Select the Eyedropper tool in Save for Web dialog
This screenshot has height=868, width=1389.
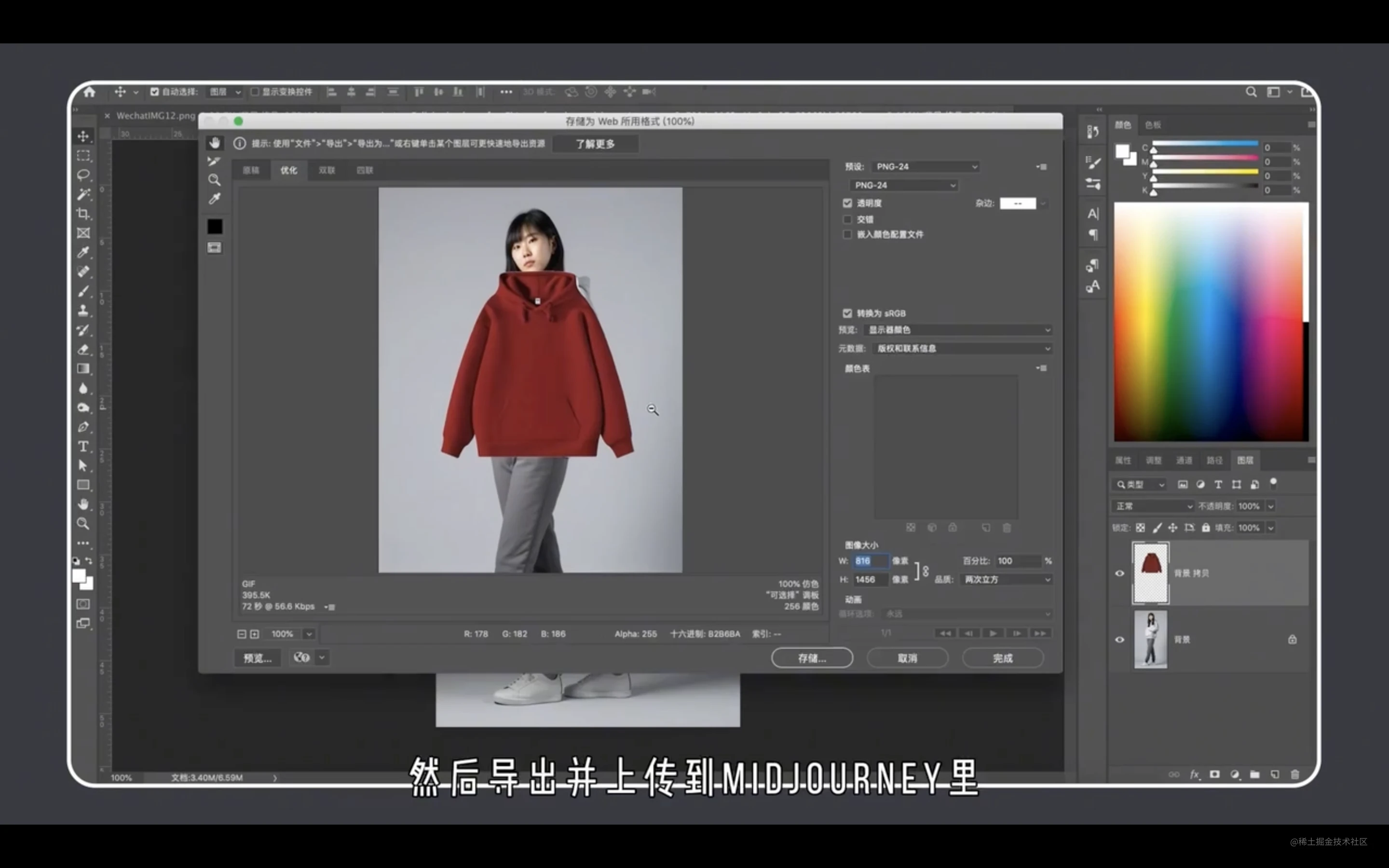tap(215, 199)
